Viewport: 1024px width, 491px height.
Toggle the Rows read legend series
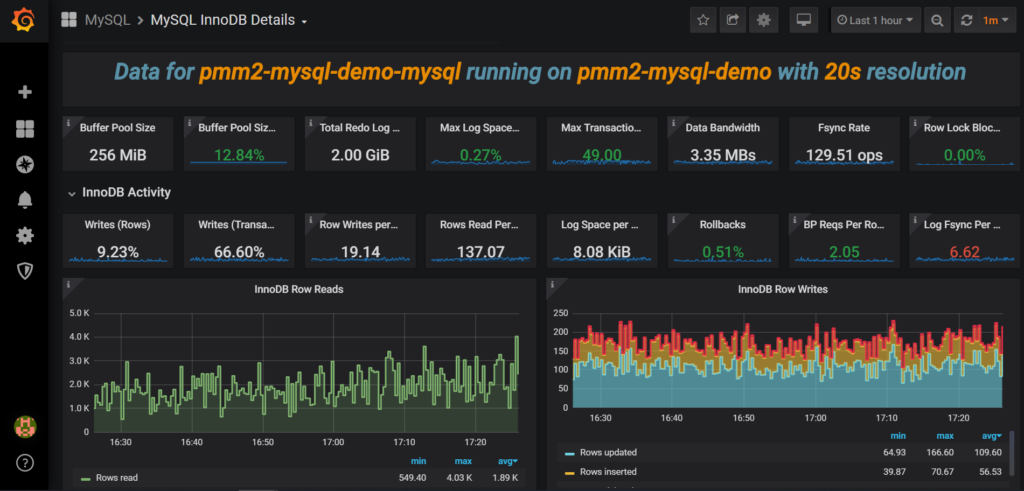pyautogui.click(x=118, y=478)
